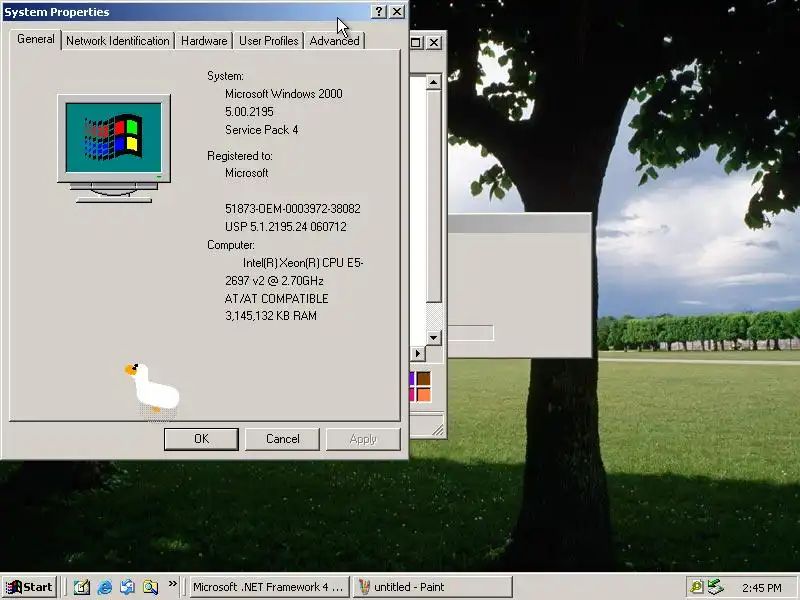The height and width of the screenshot is (600, 800).
Task: Click the Apply button
Action: click(363, 439)
